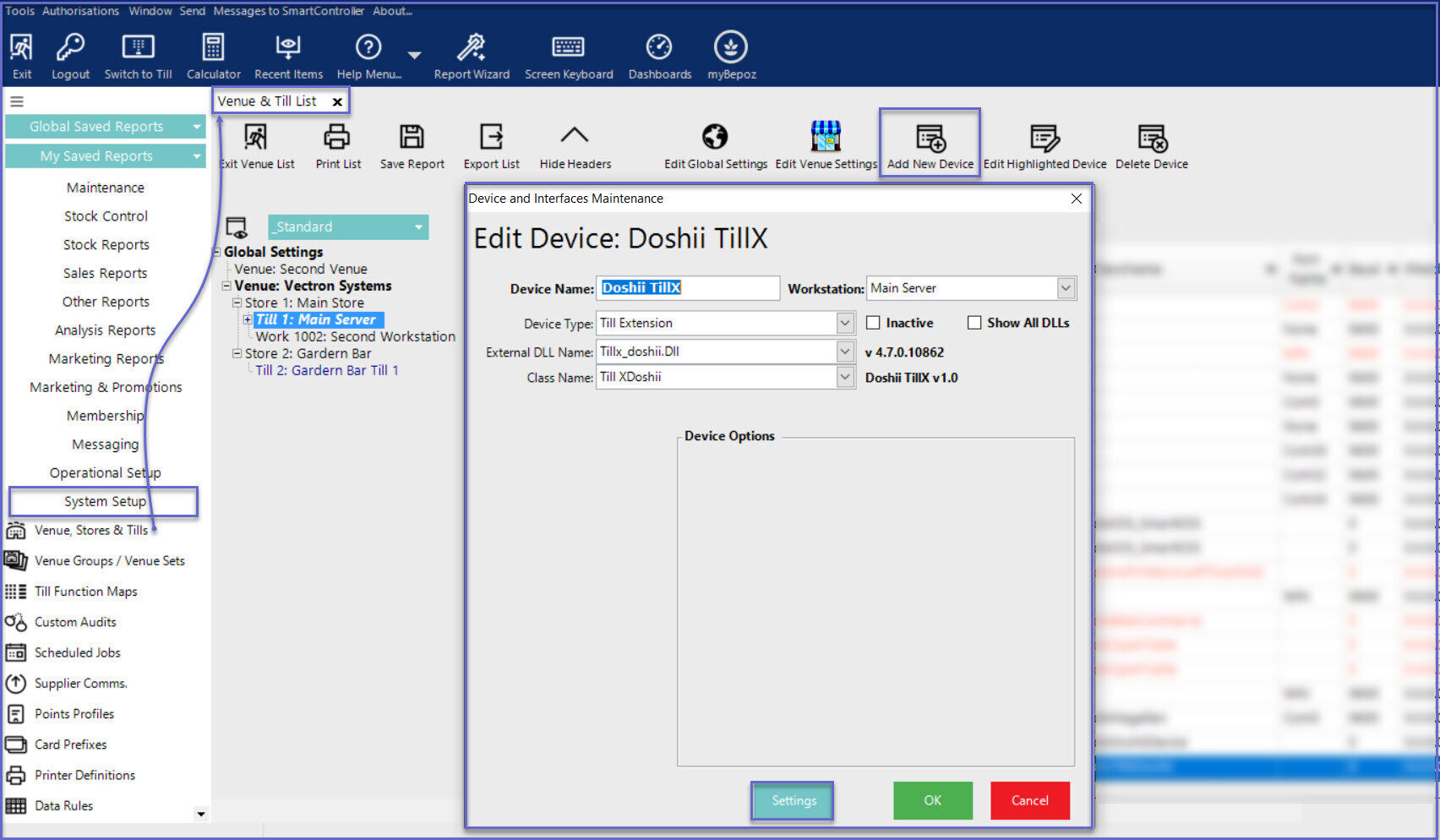Tick the Inactive checkbox

coord(873,323)
